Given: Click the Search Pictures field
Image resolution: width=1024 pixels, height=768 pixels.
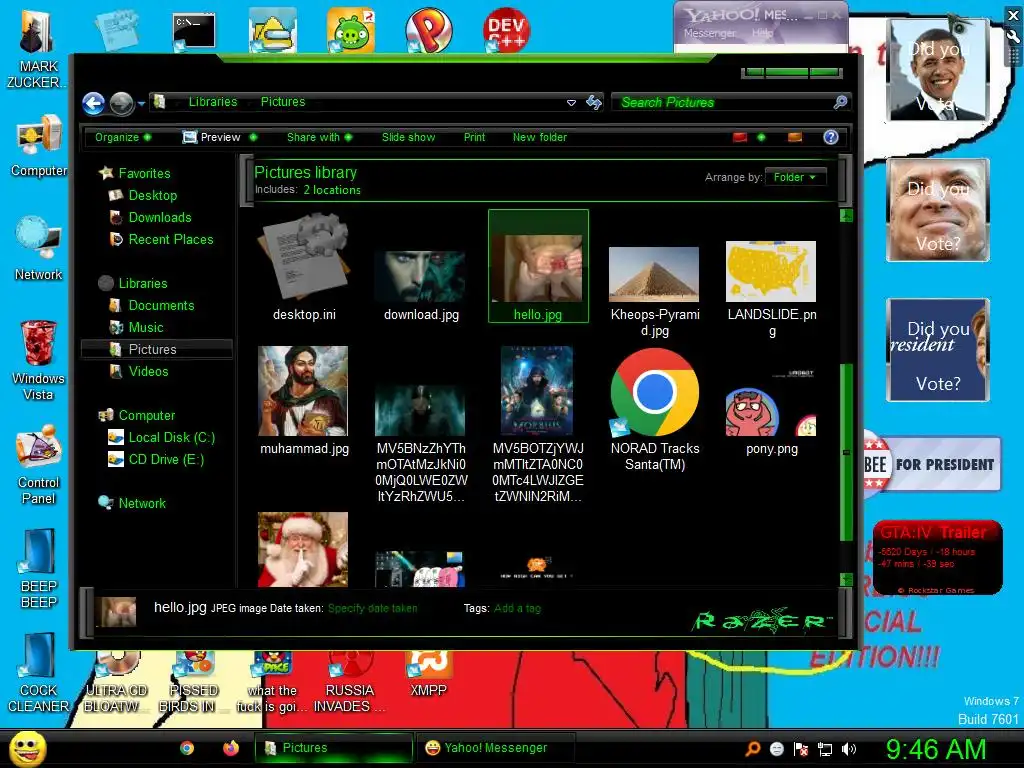Looking at the screenshot, I should 721,103.
